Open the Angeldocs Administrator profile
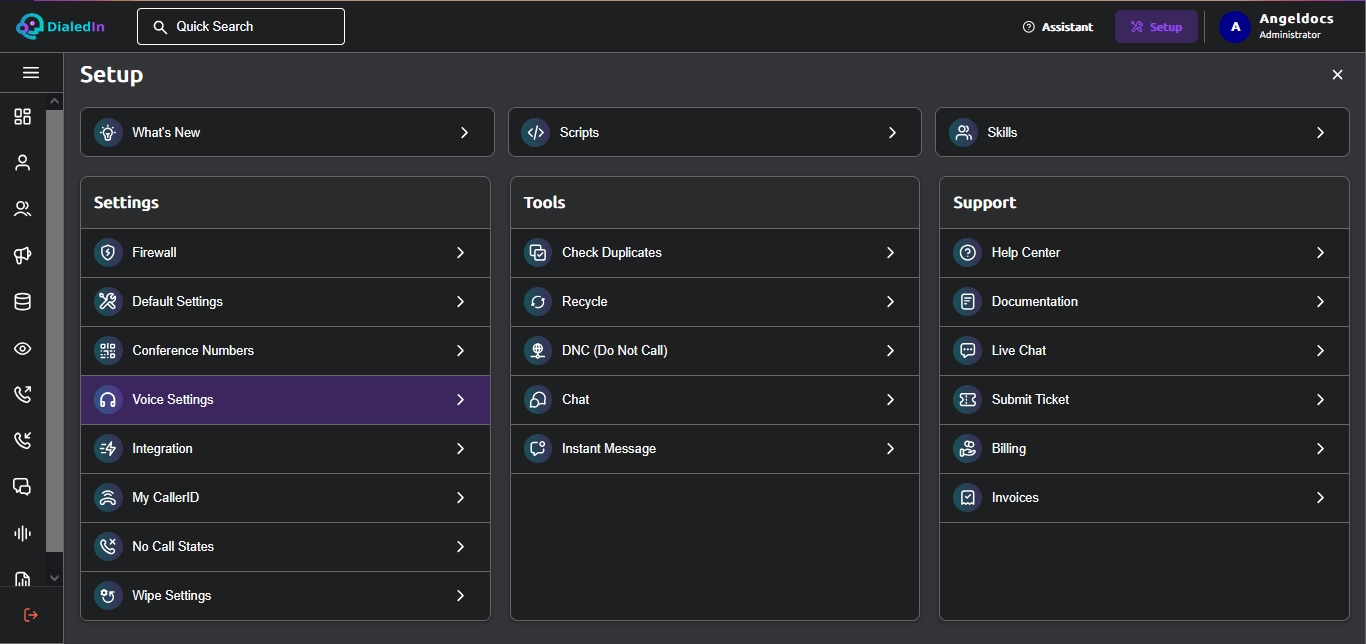Viewport: 1366px width, 644px height. 1278,27
